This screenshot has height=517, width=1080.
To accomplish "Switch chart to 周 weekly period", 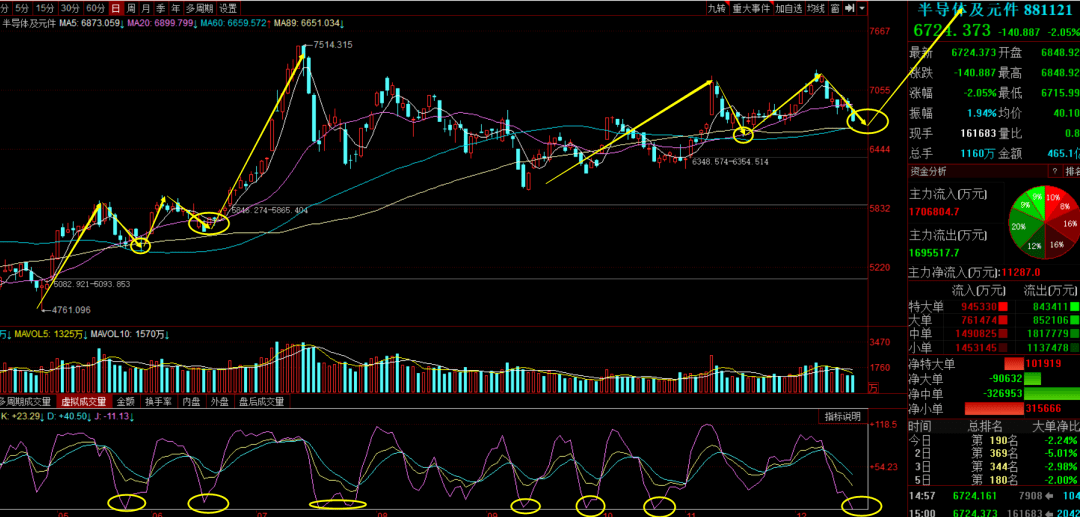I will tap(130, 7).
